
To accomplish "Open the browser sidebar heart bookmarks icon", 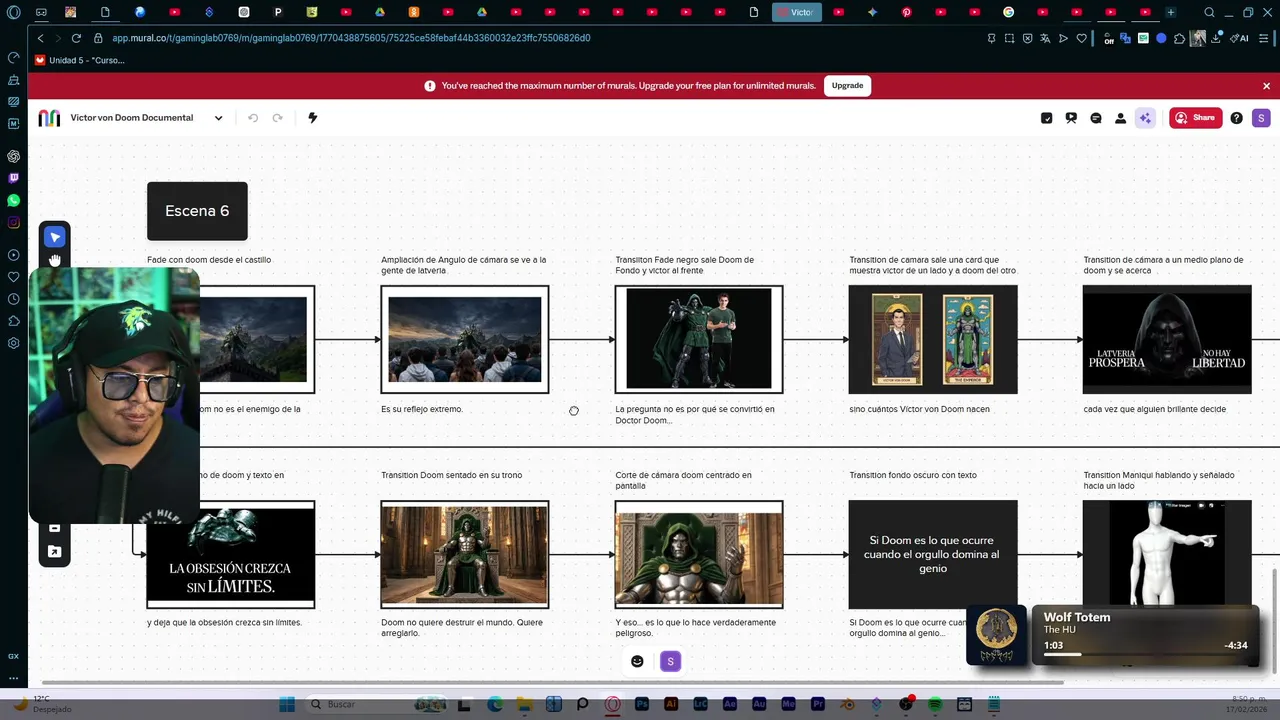I will tap(13, 277).
